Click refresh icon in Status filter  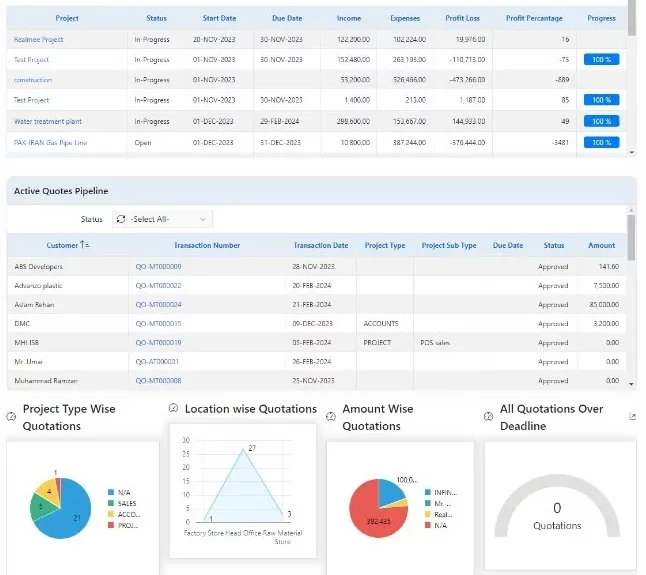(121, 219)
